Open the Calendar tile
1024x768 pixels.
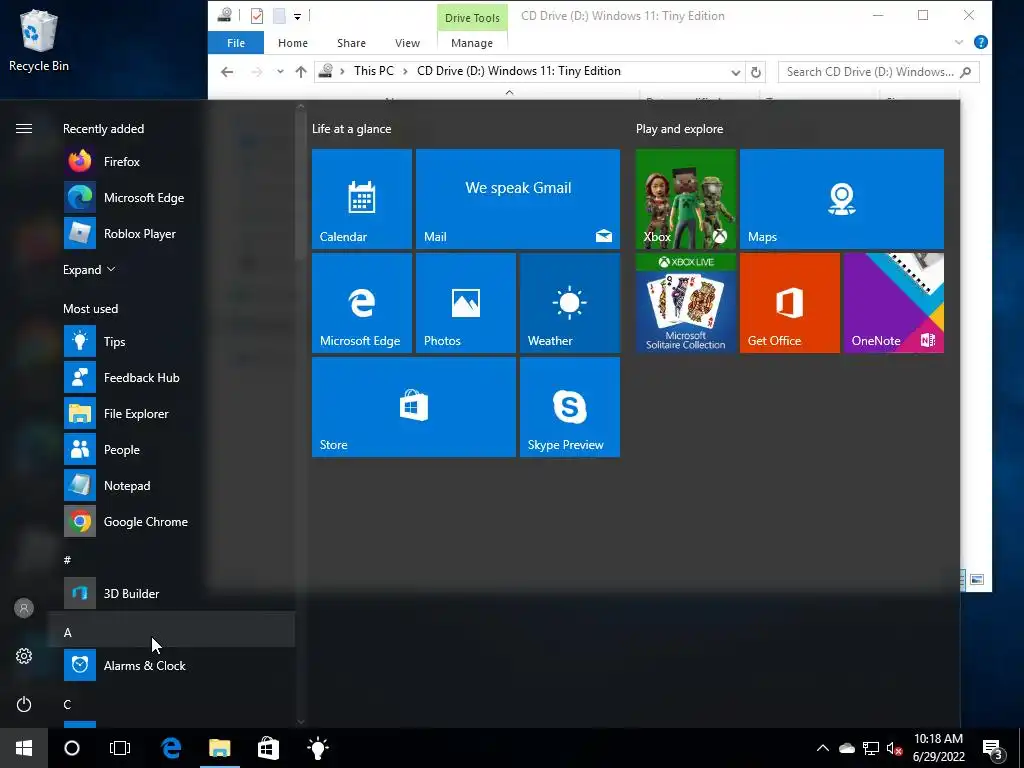(x=362, y=199)
